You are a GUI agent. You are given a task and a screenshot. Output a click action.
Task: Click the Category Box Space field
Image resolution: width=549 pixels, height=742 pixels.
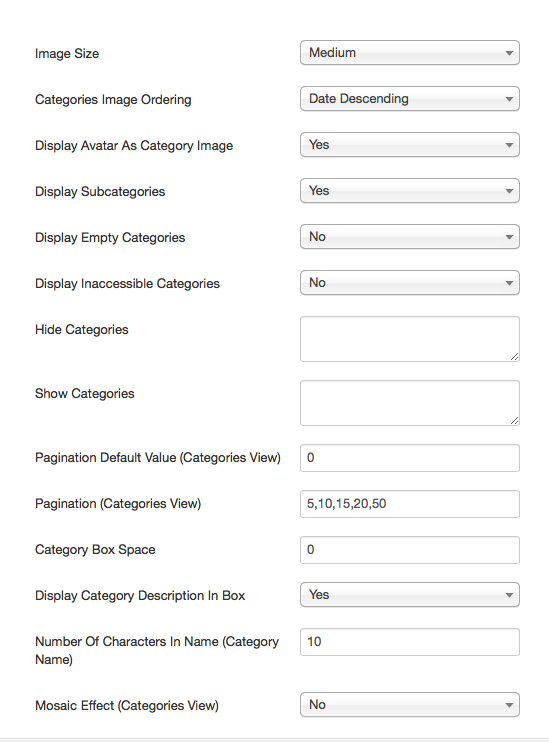click(410, 549)
